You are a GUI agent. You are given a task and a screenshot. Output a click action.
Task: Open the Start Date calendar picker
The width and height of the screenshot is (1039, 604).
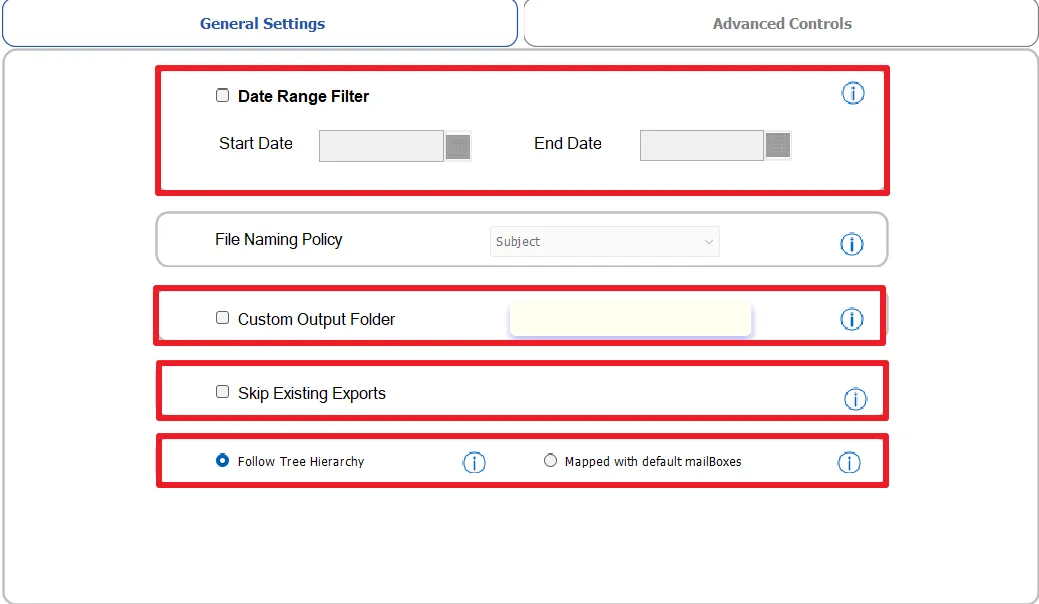coord(458,146)
